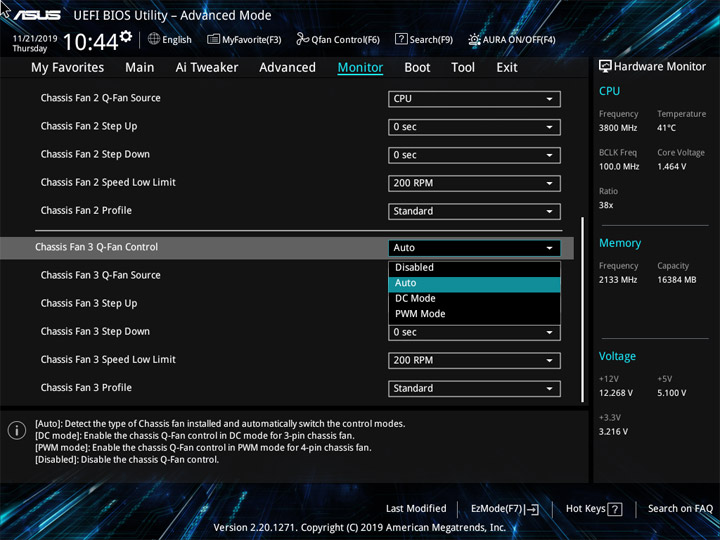
Task: Open Hot Keys help
Action: coord(594,509)
